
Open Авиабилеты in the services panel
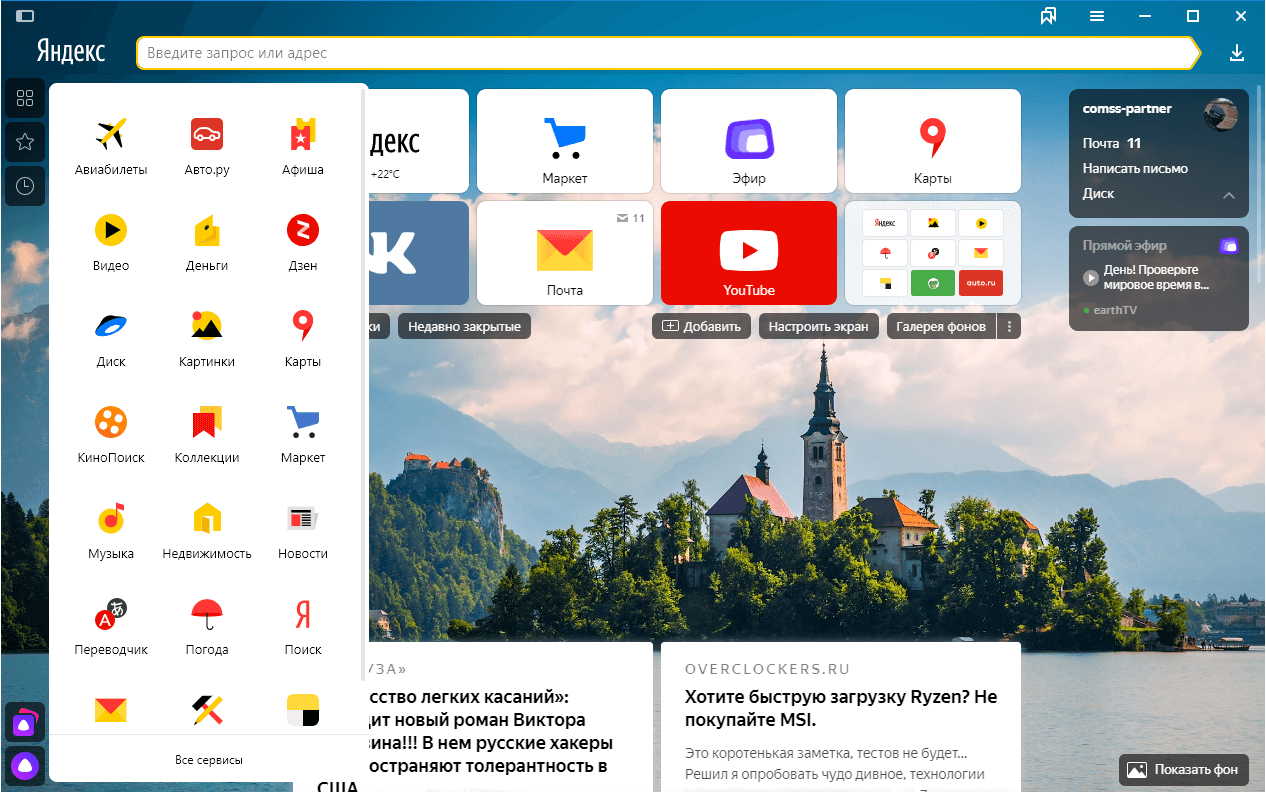point(111,146)
